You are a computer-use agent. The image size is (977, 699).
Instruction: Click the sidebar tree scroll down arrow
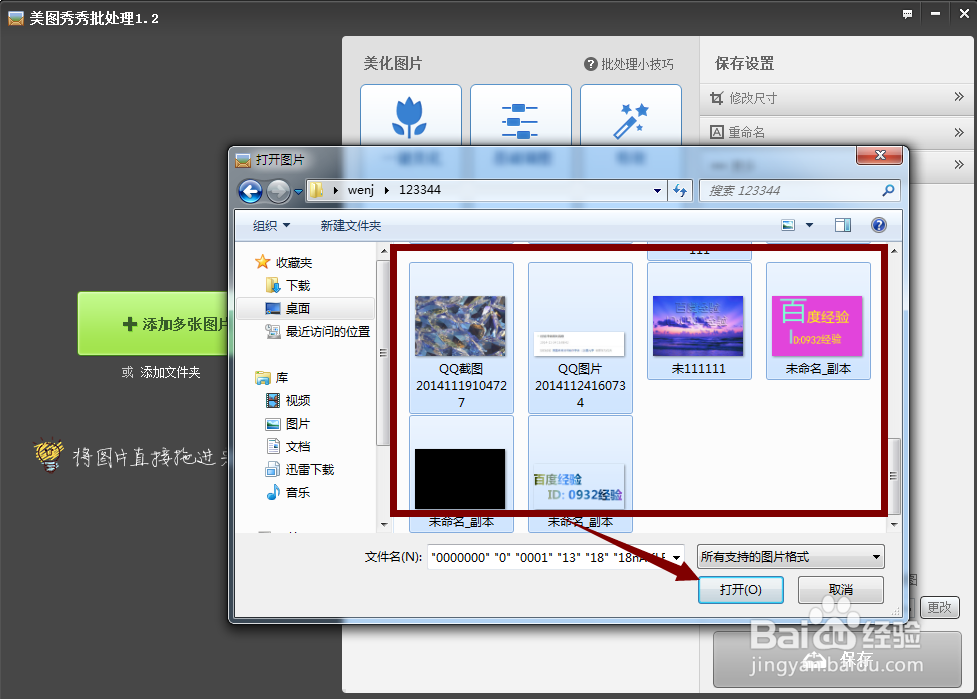click(384, 525)
